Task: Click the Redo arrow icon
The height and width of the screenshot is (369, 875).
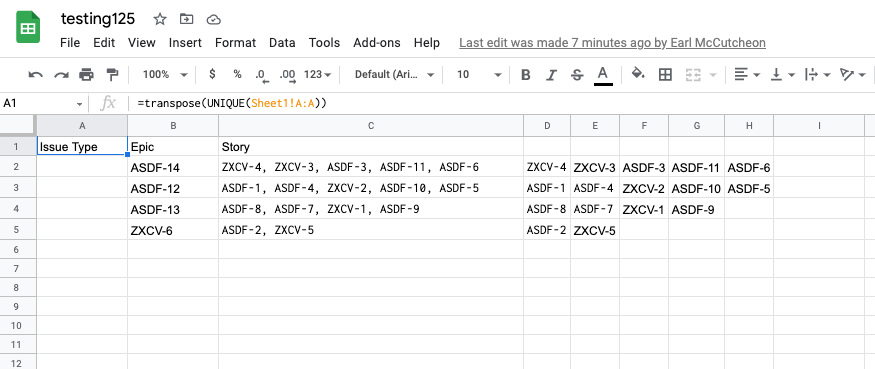Action: click(x=61, y=75)
